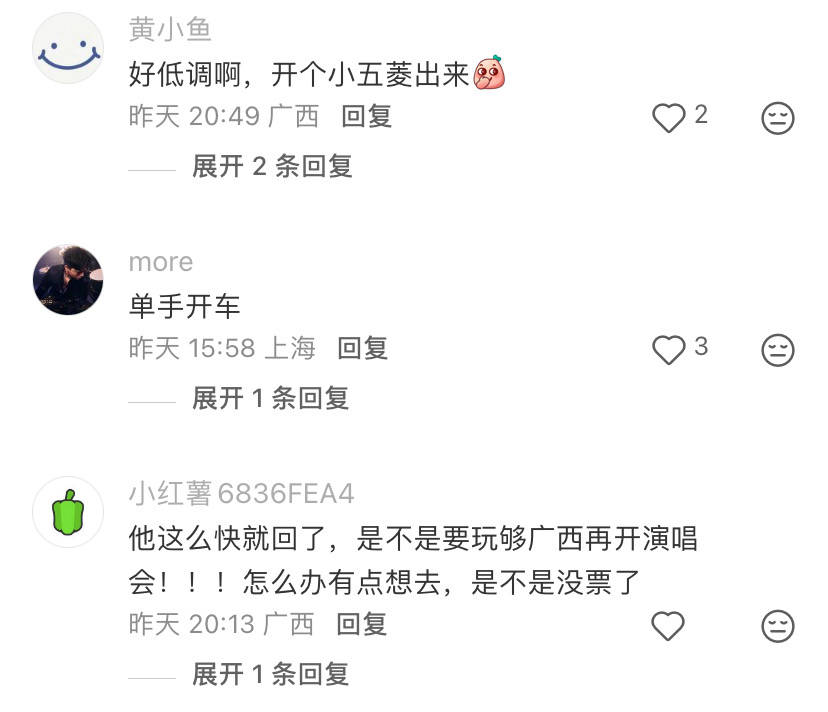Image resolution: width=828 pixels, height=712 pixels.
Task: Like 黄小鱼's comment with the heart
Action: pos(667,118)
